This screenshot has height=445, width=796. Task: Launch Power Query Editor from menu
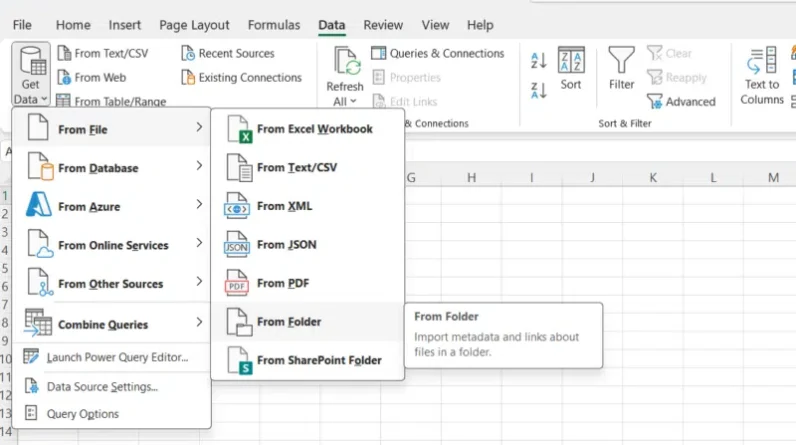pos(112,357)
